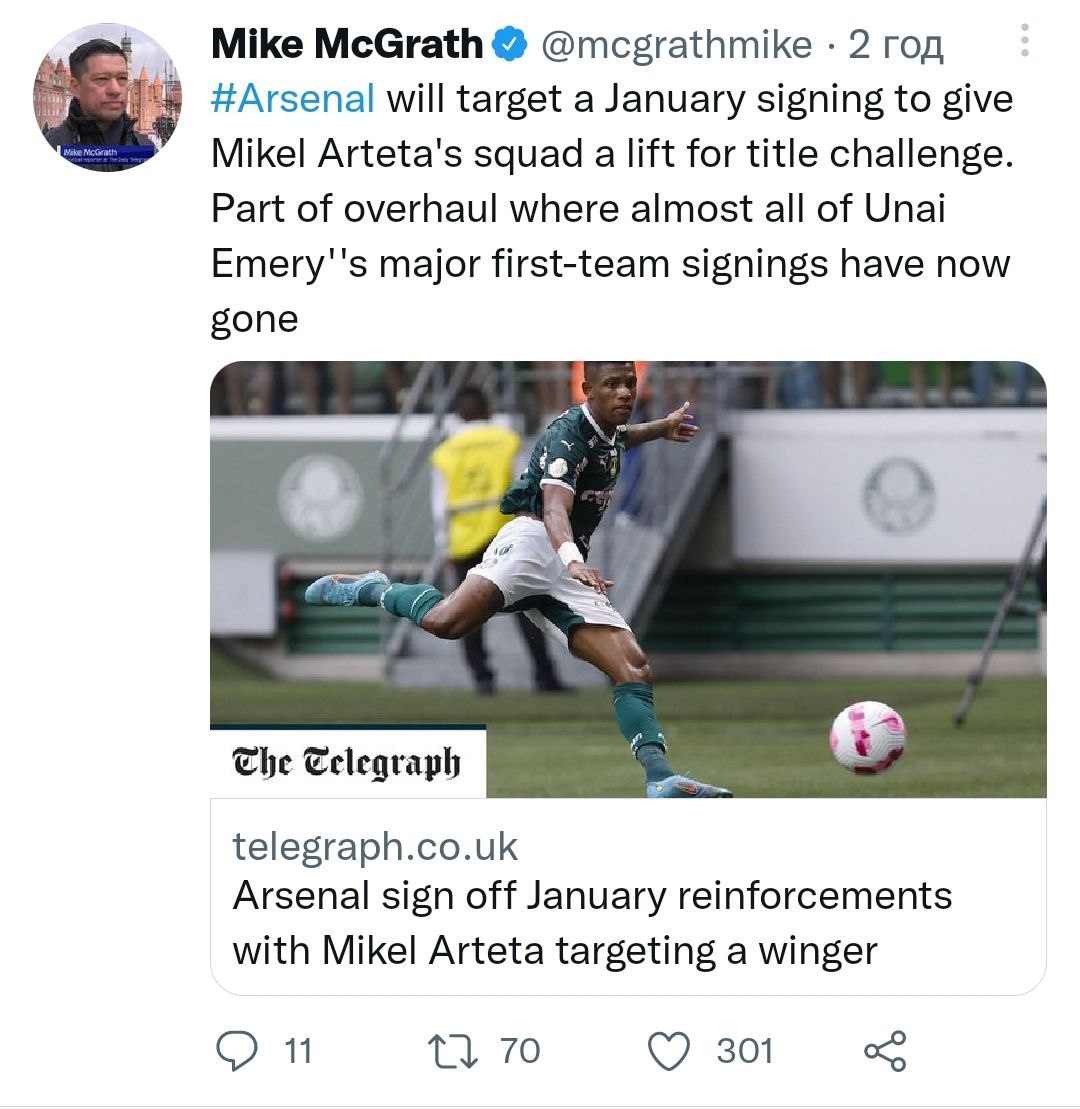Like the tweet with the heart icon
Screen dimensions: 1080x1109
point(671,1051)
